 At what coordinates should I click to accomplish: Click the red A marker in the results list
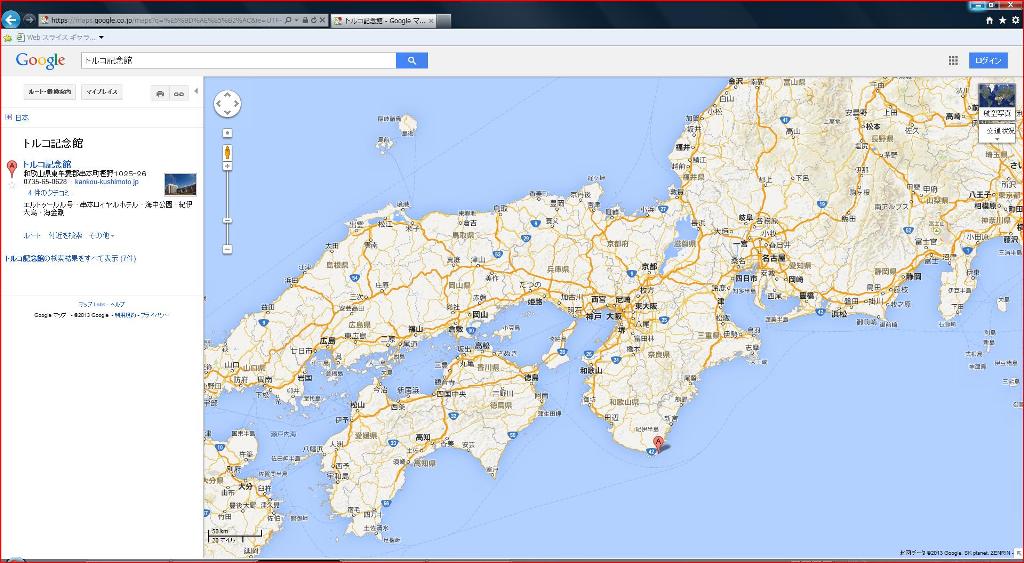pos(11,168)
